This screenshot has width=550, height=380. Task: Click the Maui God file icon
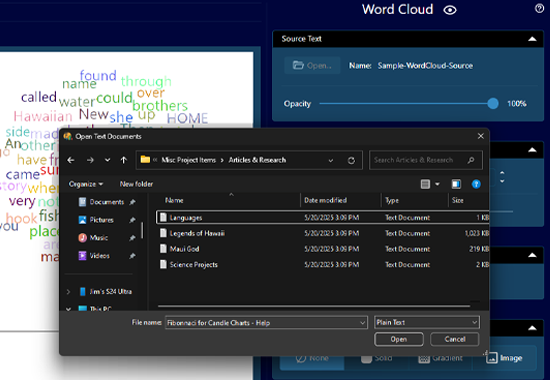click(163, 249)
